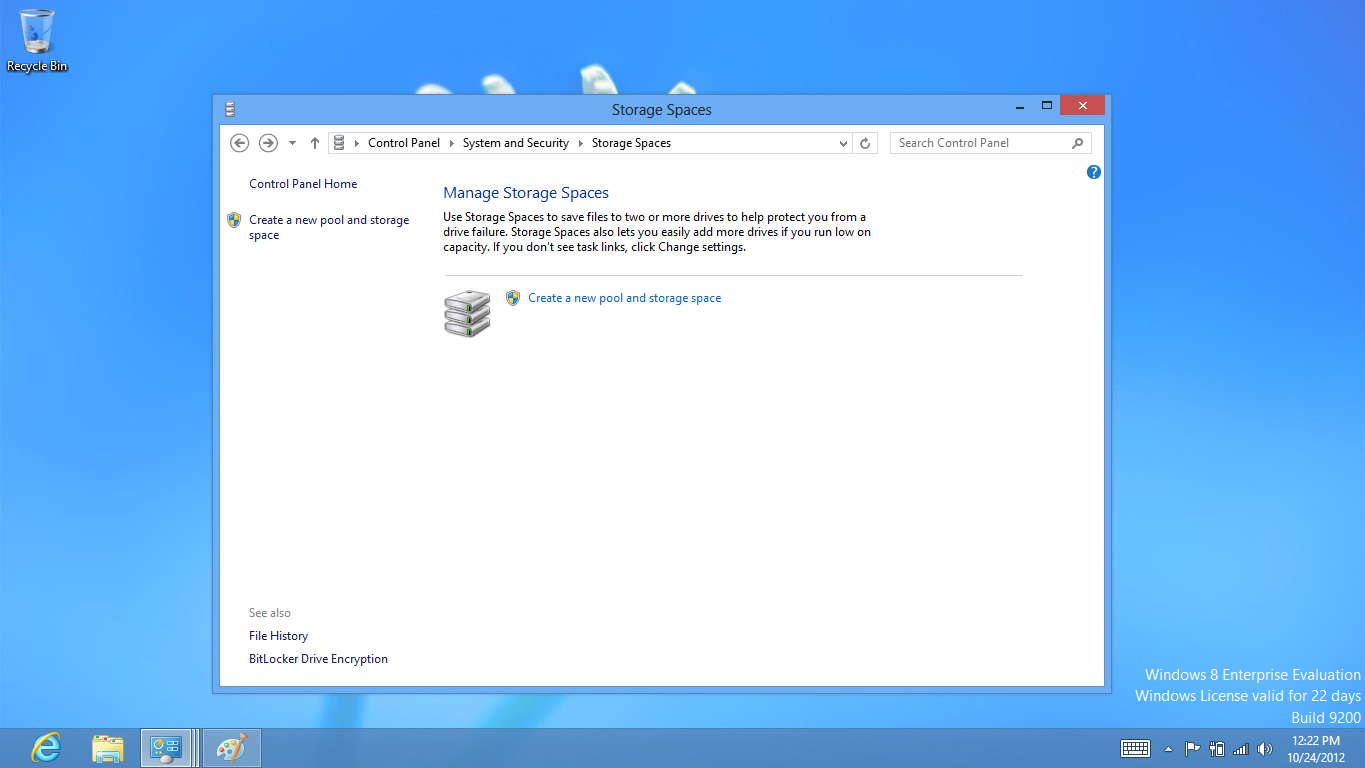Click the search magnifier icon

[x=1078, y=143]
